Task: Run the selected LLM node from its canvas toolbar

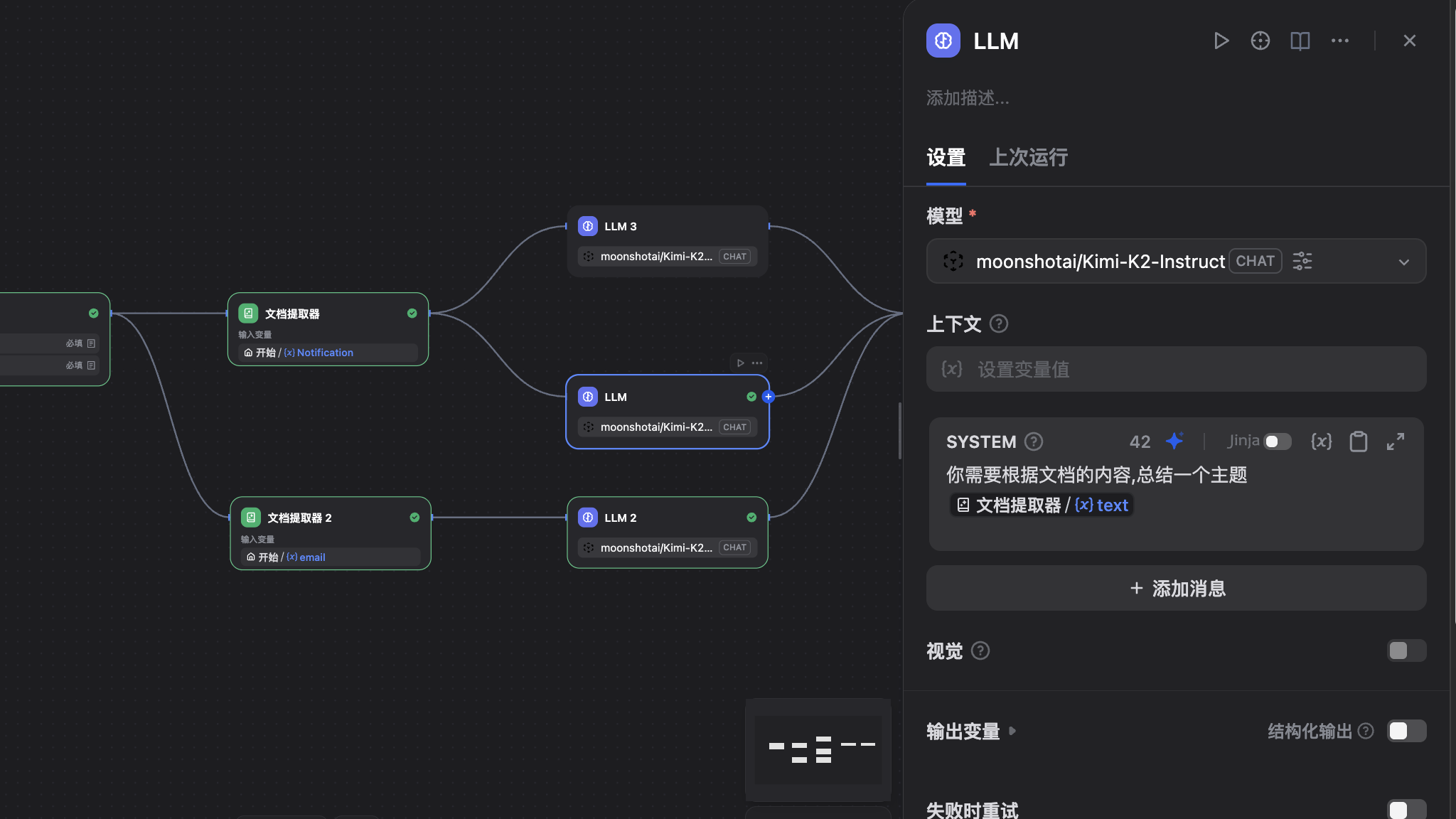Action: [740, 363]
